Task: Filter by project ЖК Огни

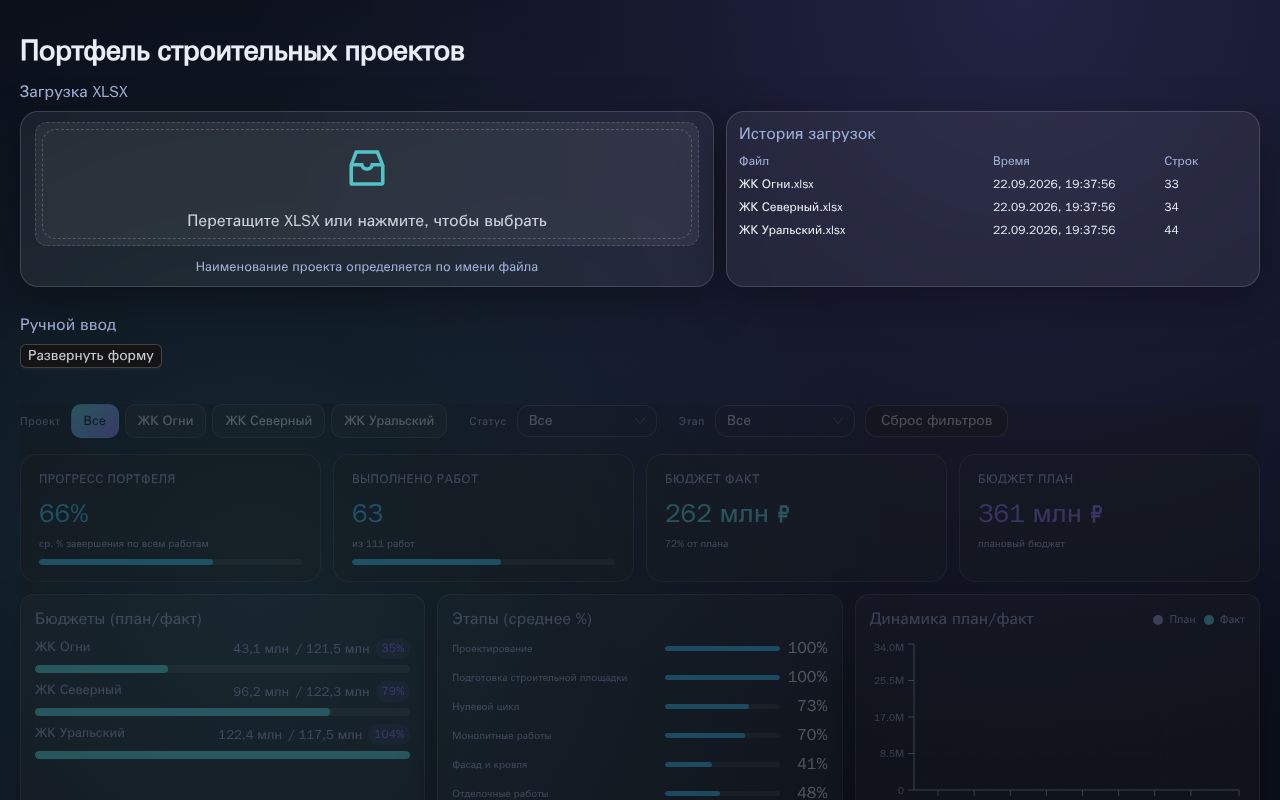Action: (165, 421)
